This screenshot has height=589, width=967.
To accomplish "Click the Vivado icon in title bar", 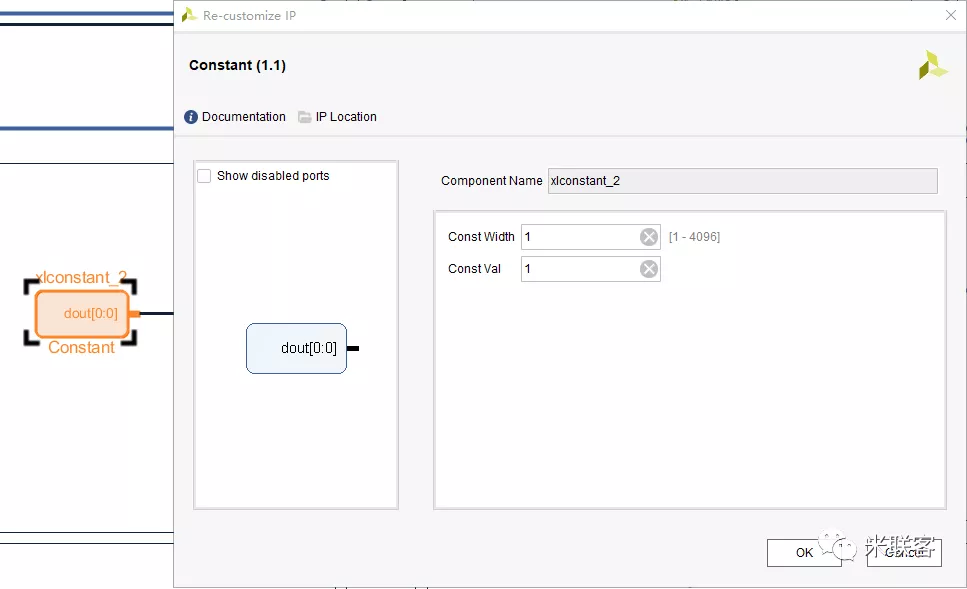I will point(189,15).
